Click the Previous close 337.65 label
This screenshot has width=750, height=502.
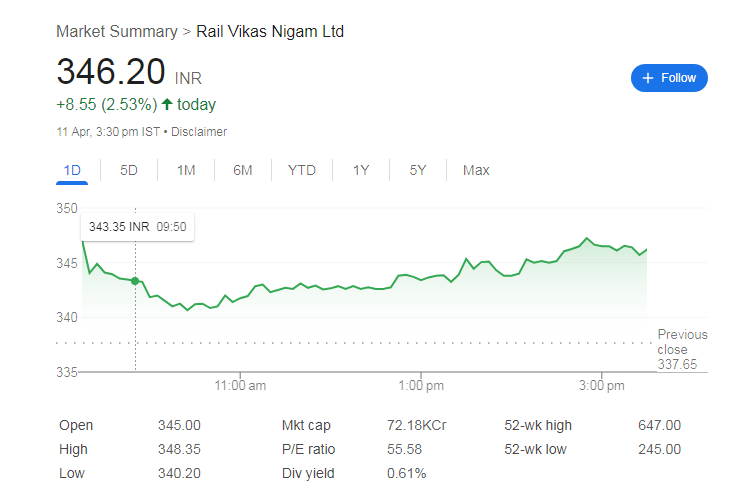682,349
